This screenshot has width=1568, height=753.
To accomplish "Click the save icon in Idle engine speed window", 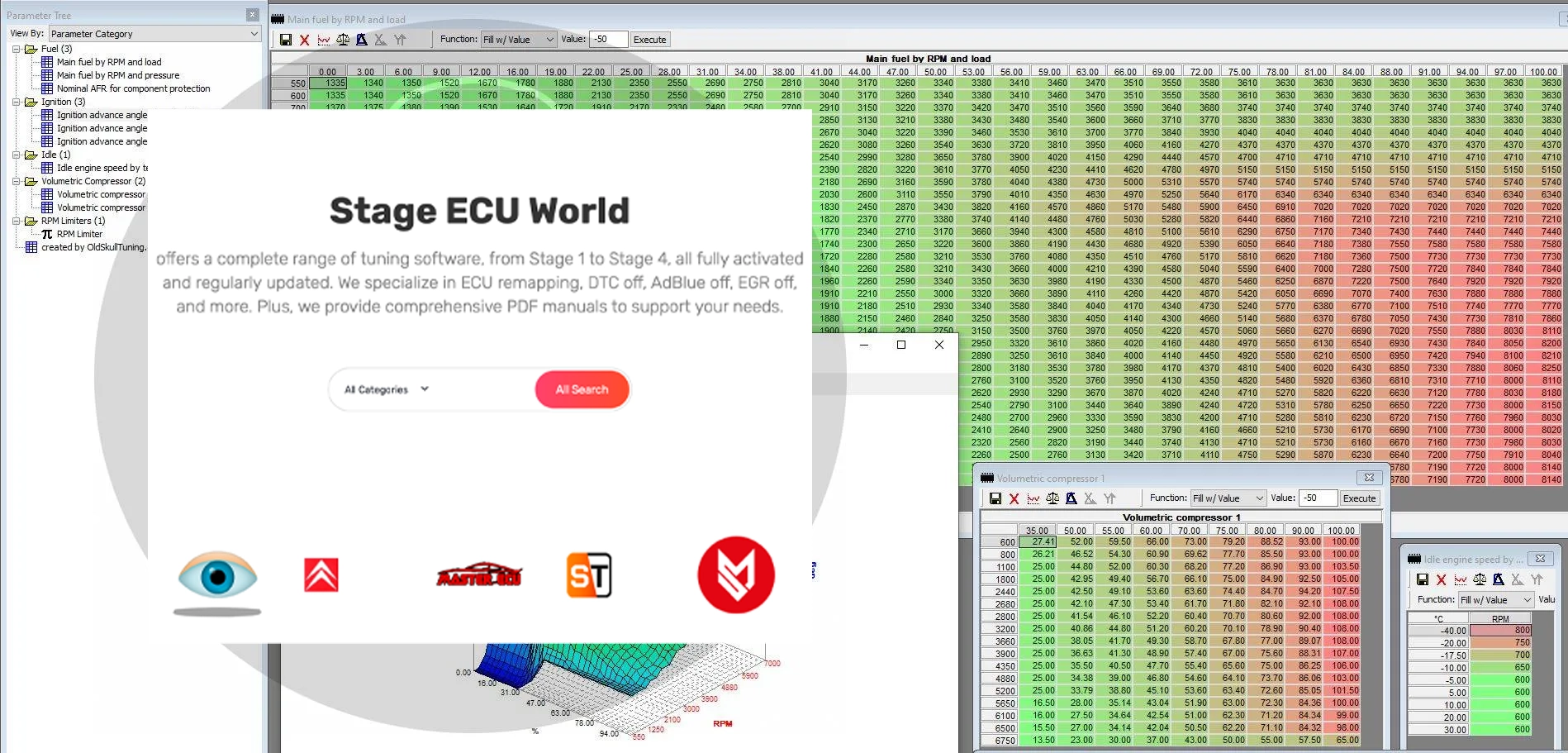I will 1423,579.
